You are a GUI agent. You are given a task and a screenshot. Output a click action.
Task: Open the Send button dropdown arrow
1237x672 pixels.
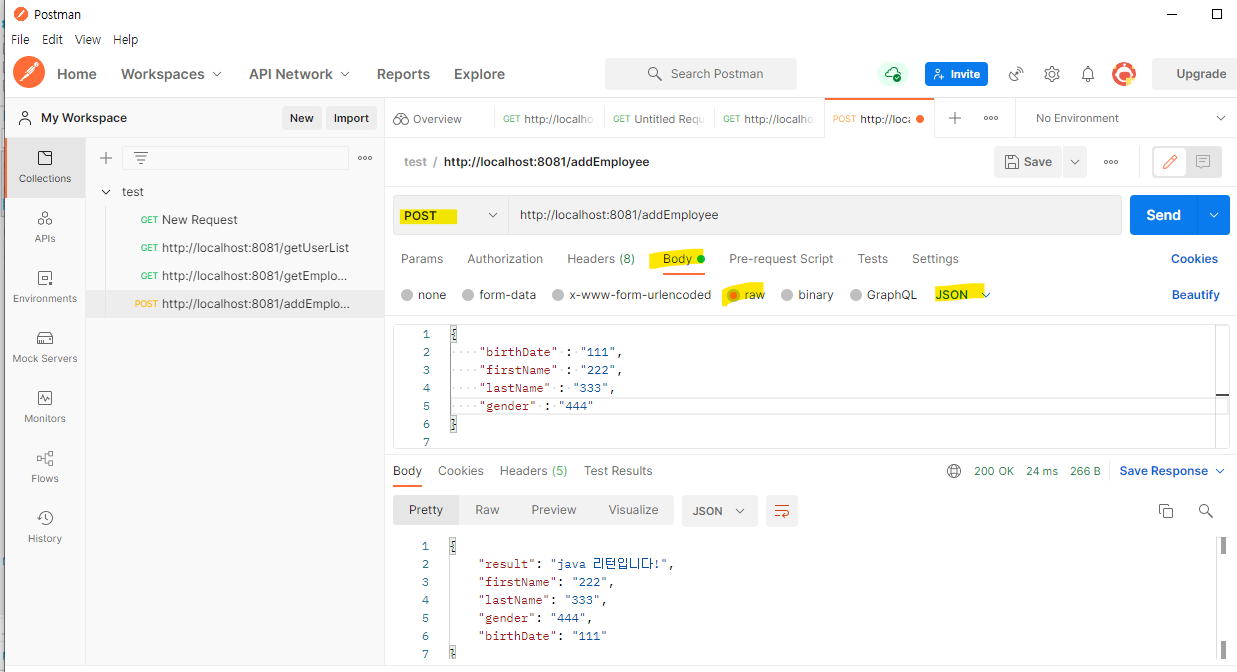1214,215
